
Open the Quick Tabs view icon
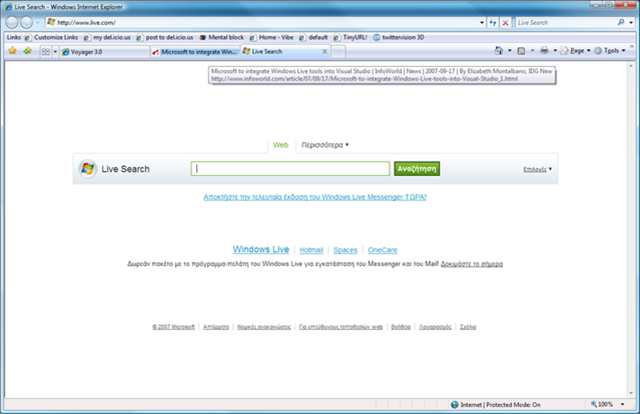pyautogui.click(x=46, y=51)
